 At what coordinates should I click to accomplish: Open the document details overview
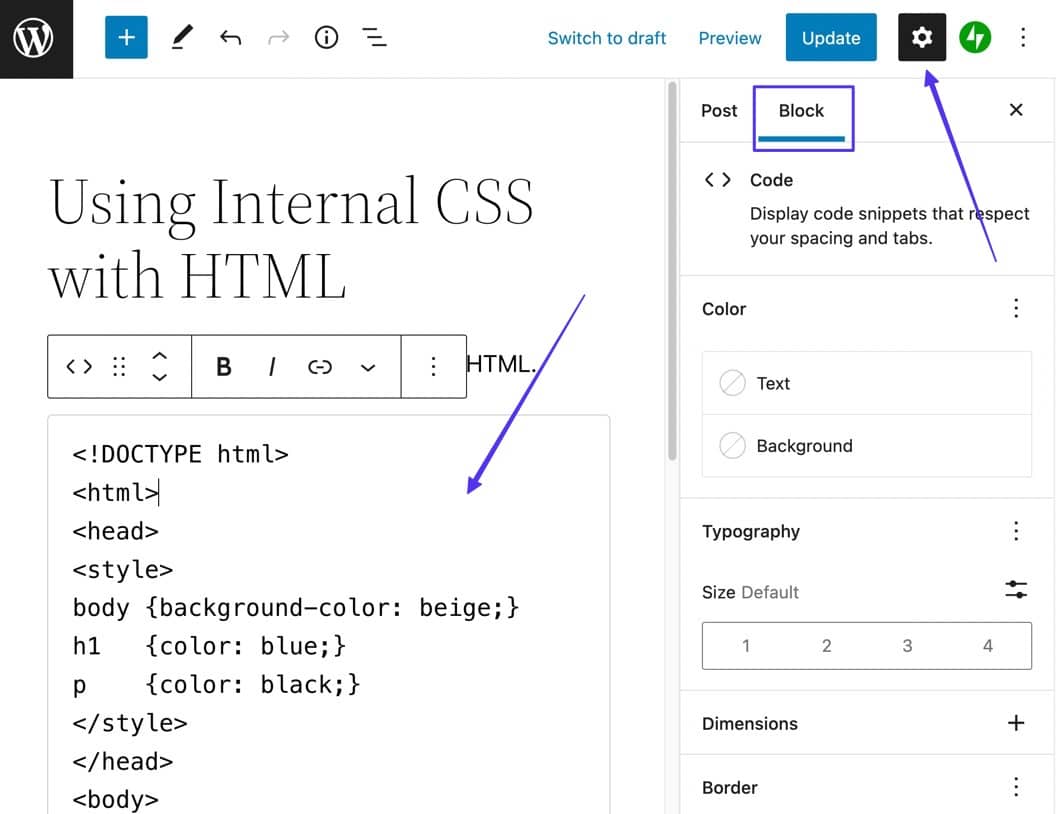tap(326, 37)
